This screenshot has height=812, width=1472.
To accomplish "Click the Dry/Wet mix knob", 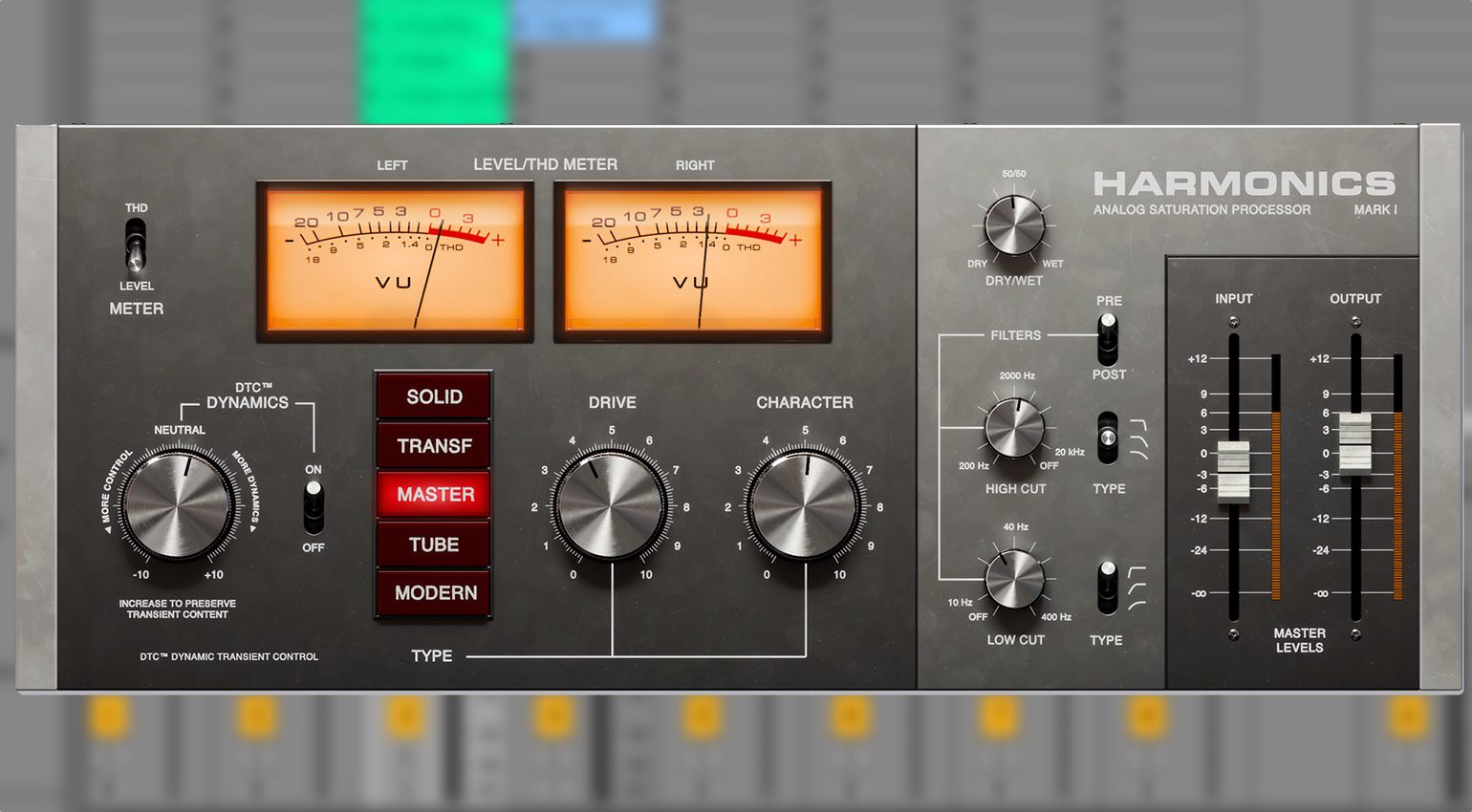I will 1014,225.
